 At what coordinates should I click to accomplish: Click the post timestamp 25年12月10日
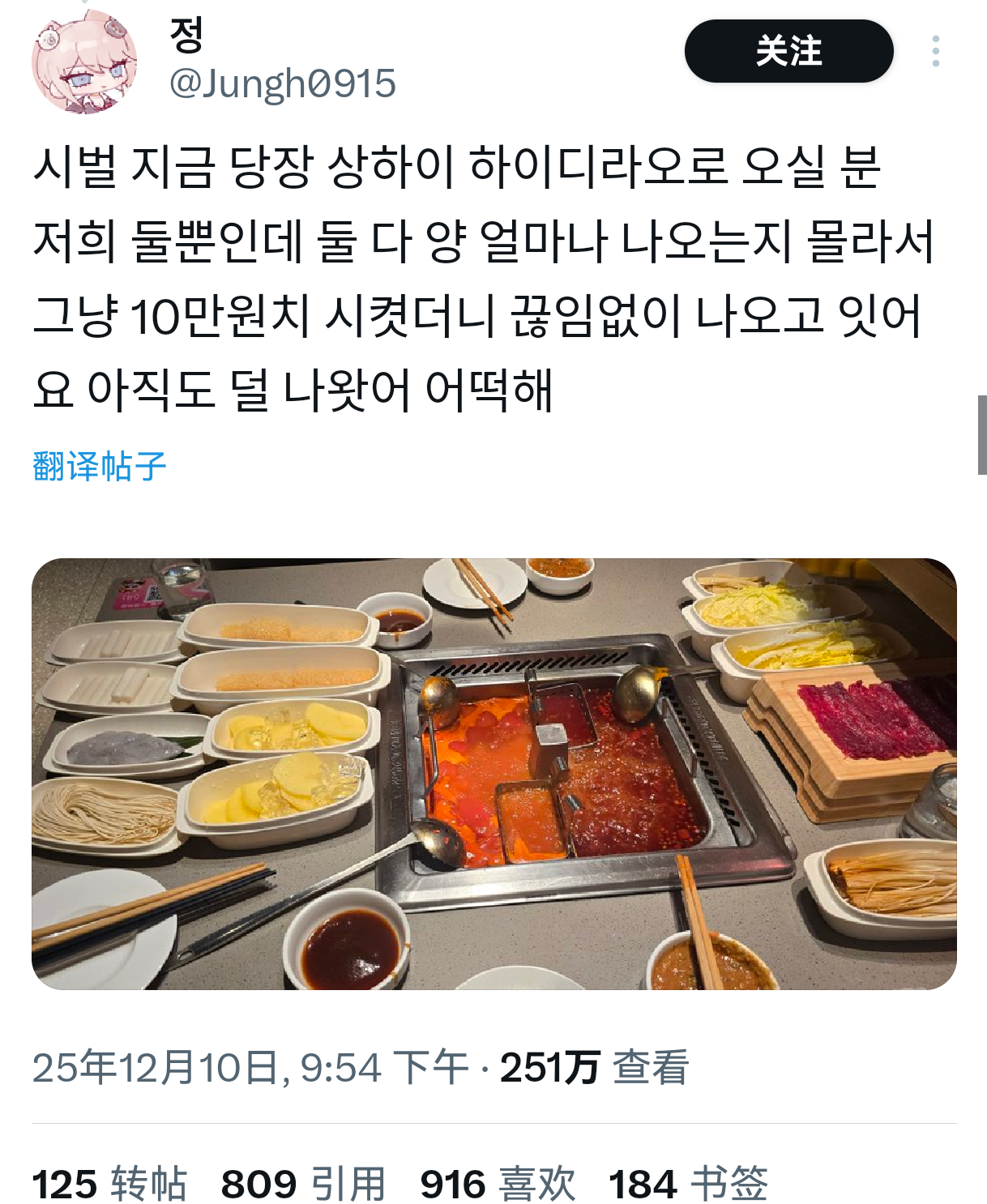point(156,1067)
